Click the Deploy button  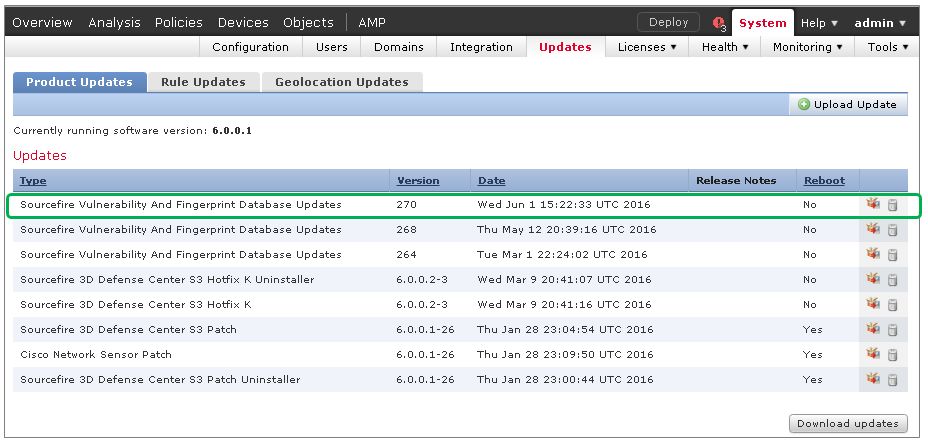668,22
